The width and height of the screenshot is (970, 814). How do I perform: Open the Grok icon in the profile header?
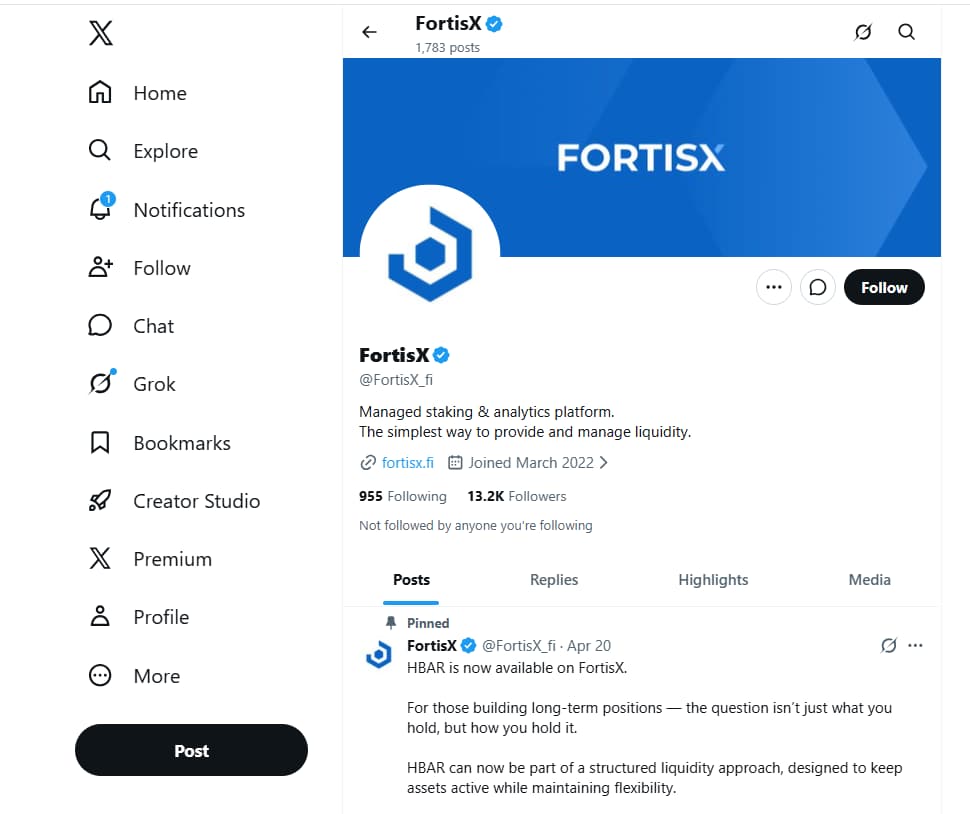[x=863, y=32]
